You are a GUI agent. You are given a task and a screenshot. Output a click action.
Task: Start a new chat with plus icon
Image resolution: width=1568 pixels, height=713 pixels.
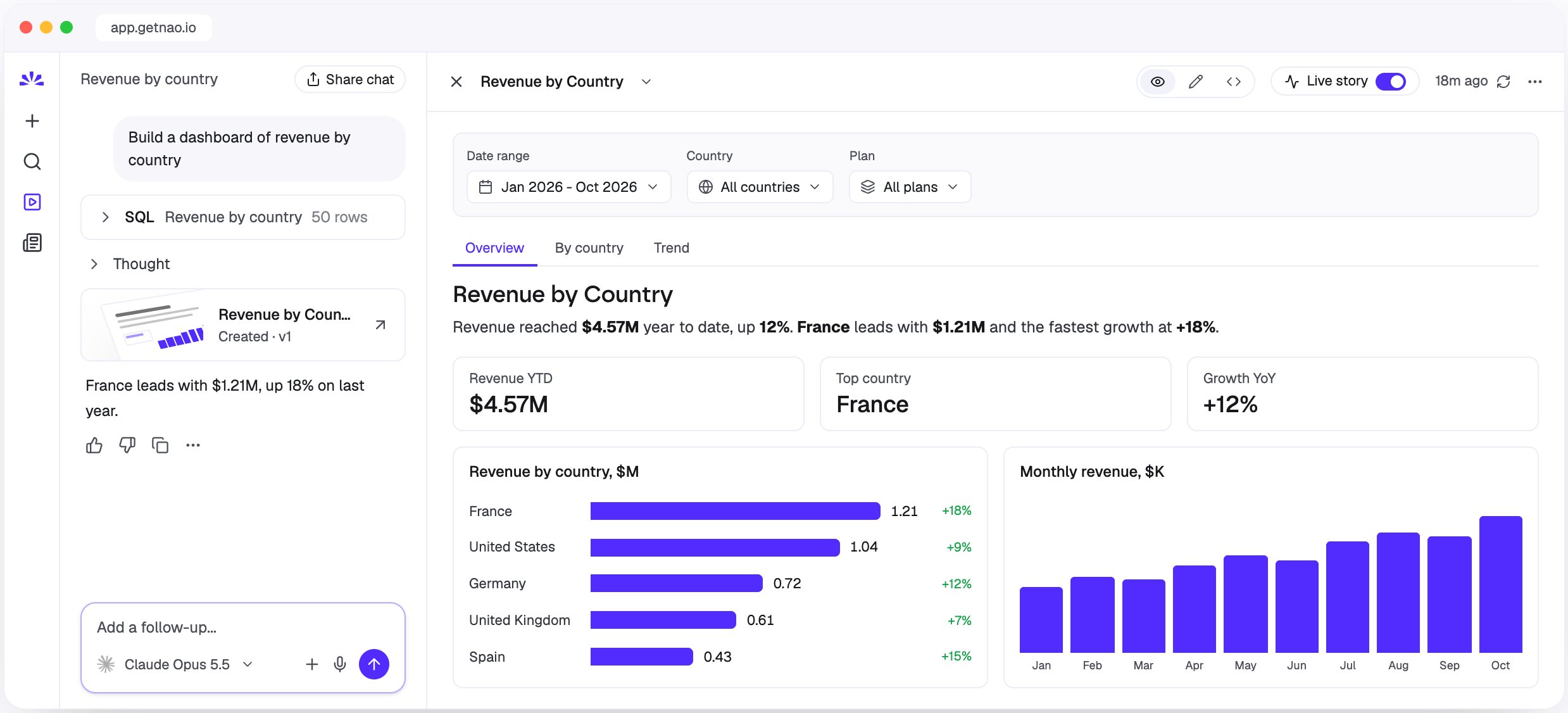coord(32,121)
